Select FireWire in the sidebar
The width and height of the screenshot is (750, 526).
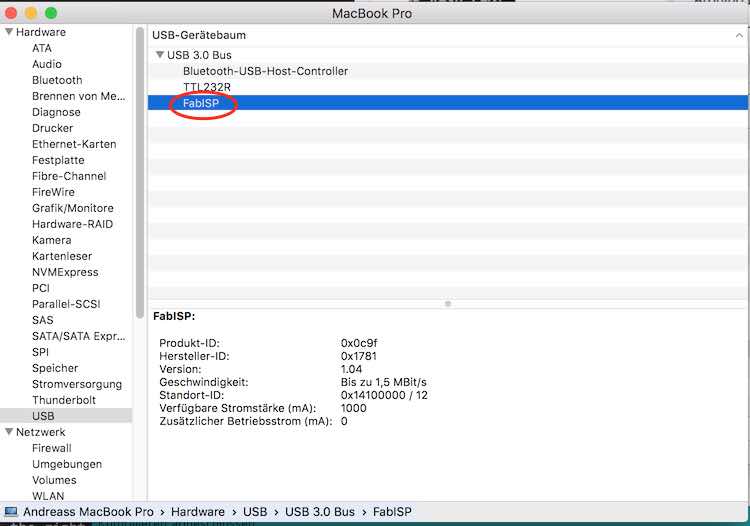53,192
